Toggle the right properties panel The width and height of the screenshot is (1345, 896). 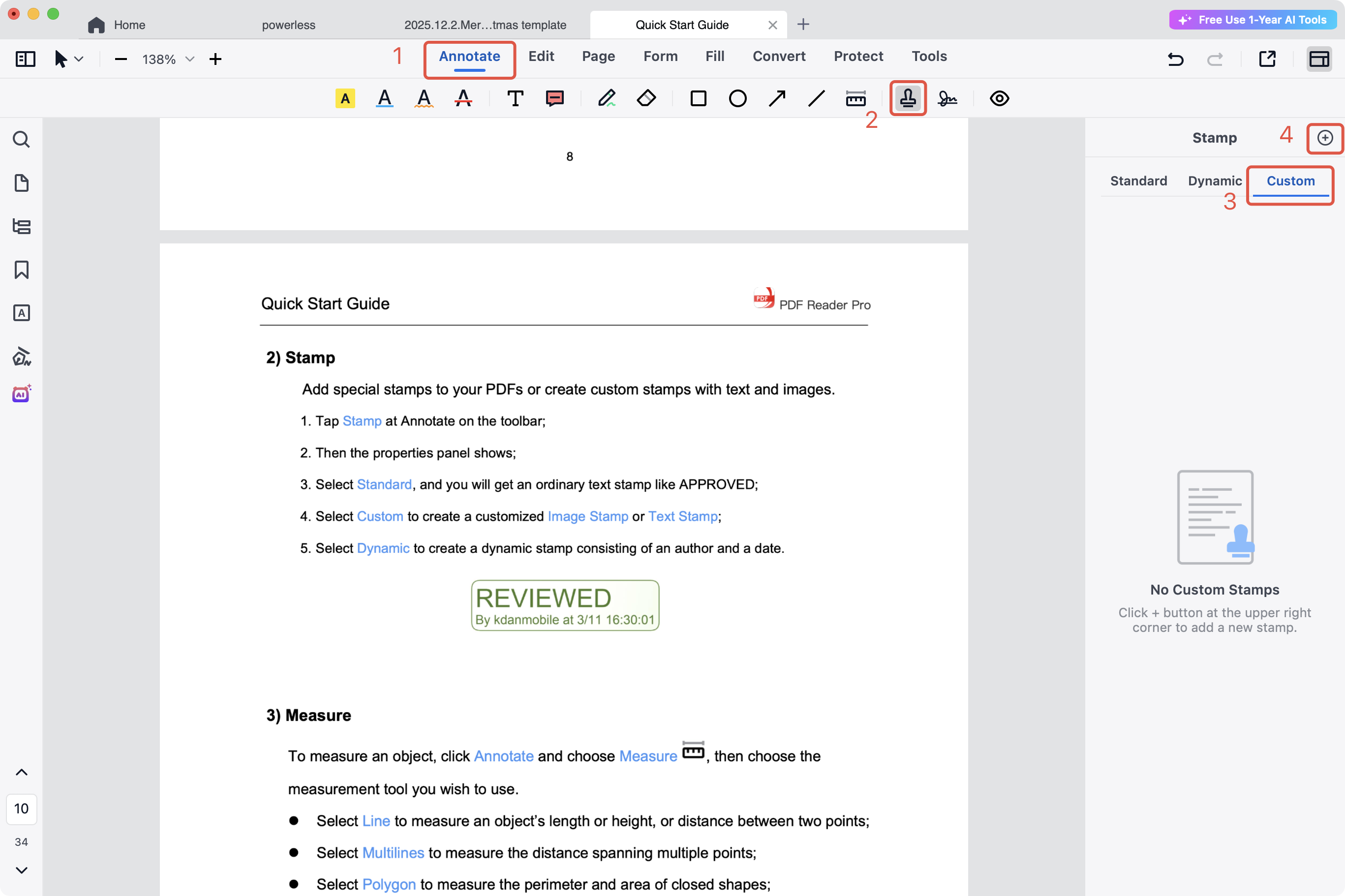[x=1319, y=59]
